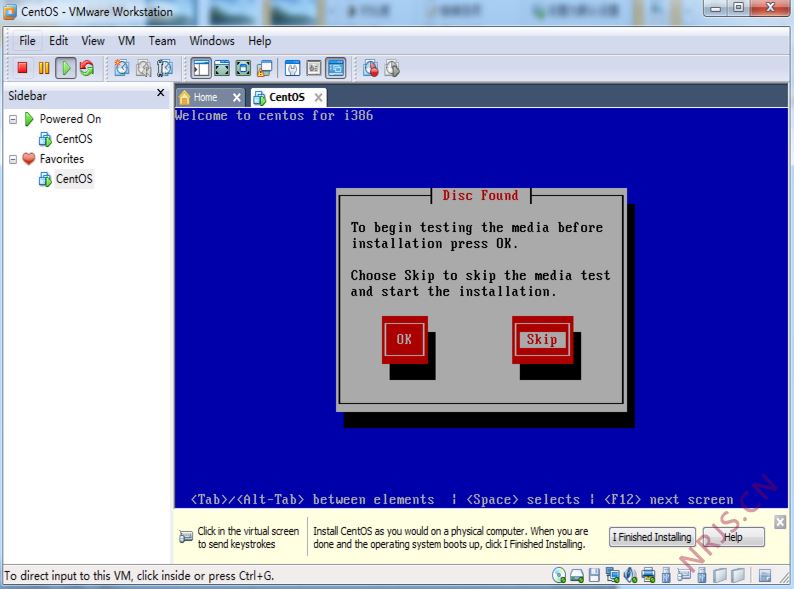Take a snapshot with the clock-star icon
This screenshot has height=589, width=794.
(x=122, y=68)
